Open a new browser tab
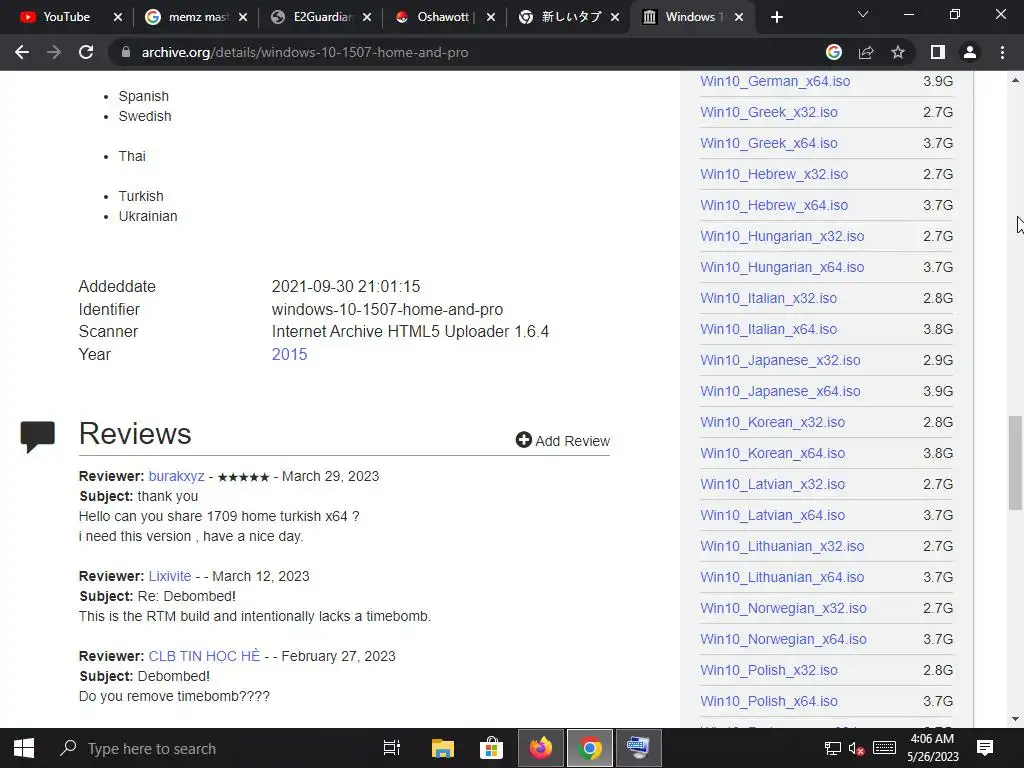The width and height of the screenshot is (1024, 768). [776, 17]
